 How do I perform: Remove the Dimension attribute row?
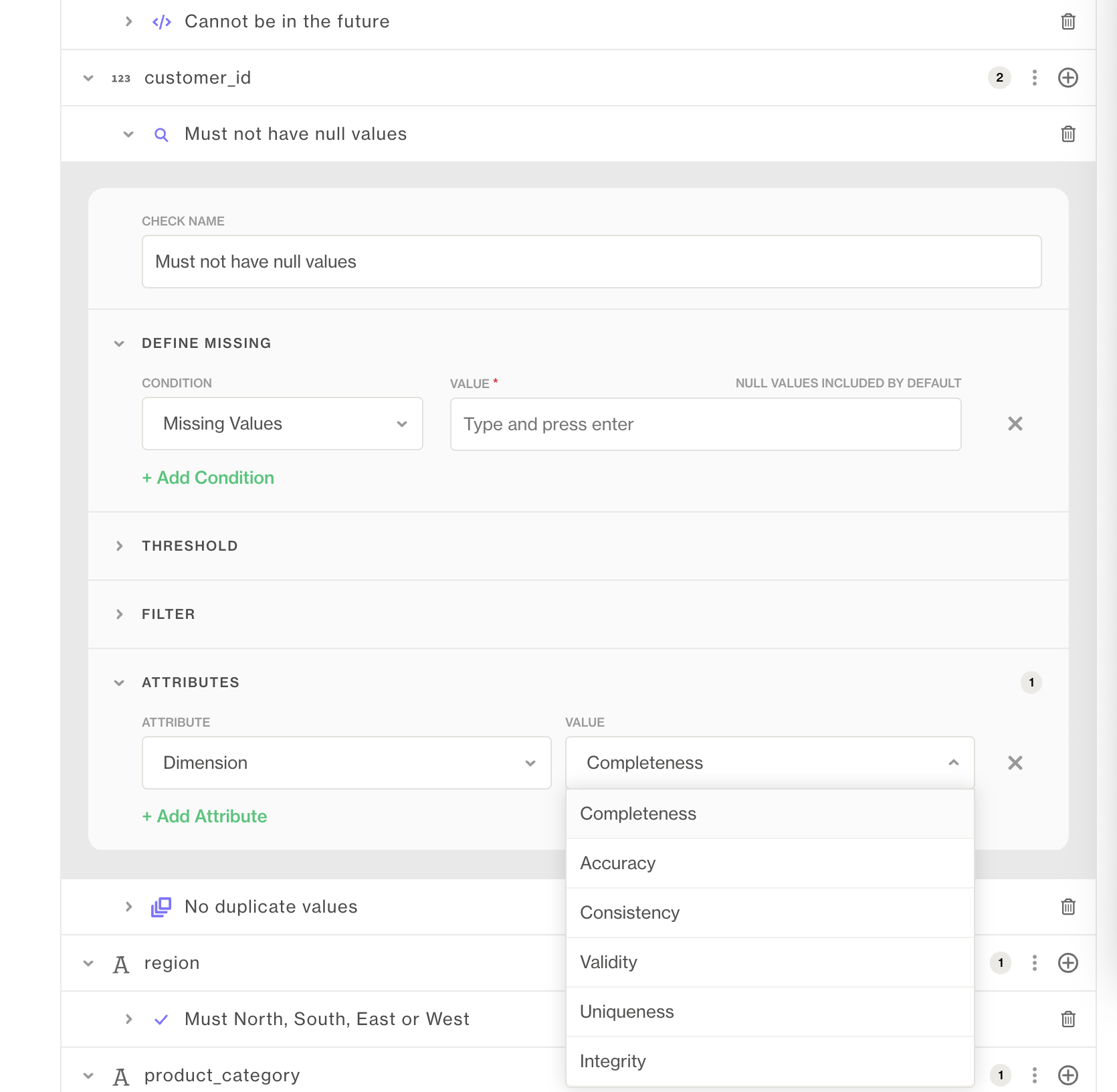pyautogui.click(x=1015, y=763)
